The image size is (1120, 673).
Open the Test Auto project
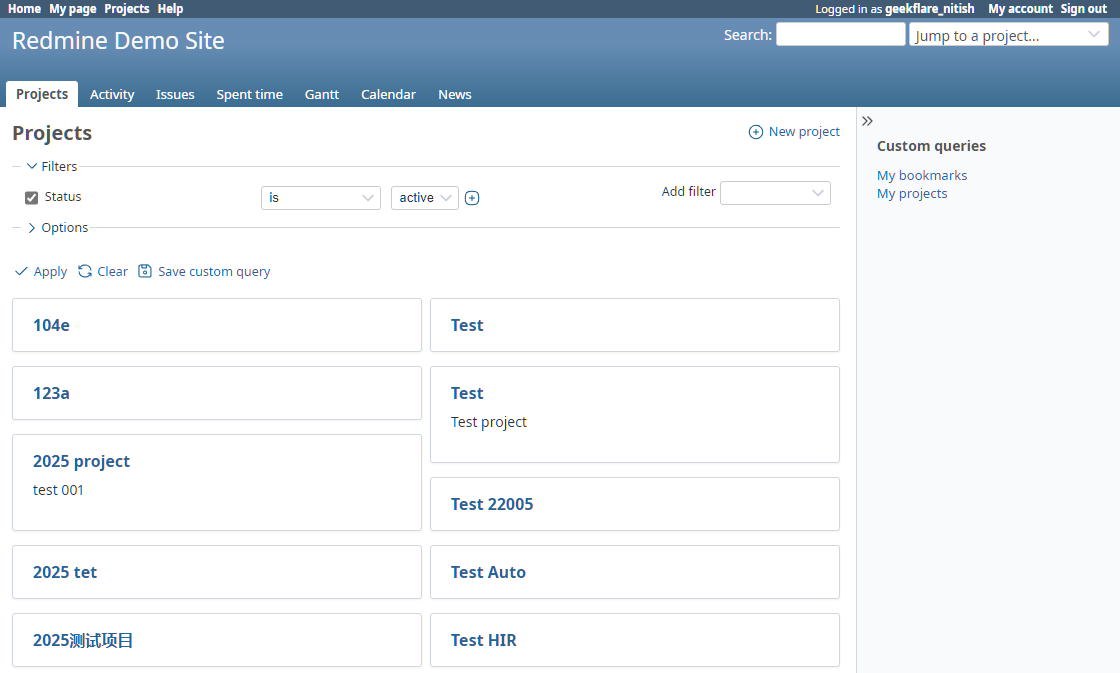pyautogui.click(x=489, y=572)
